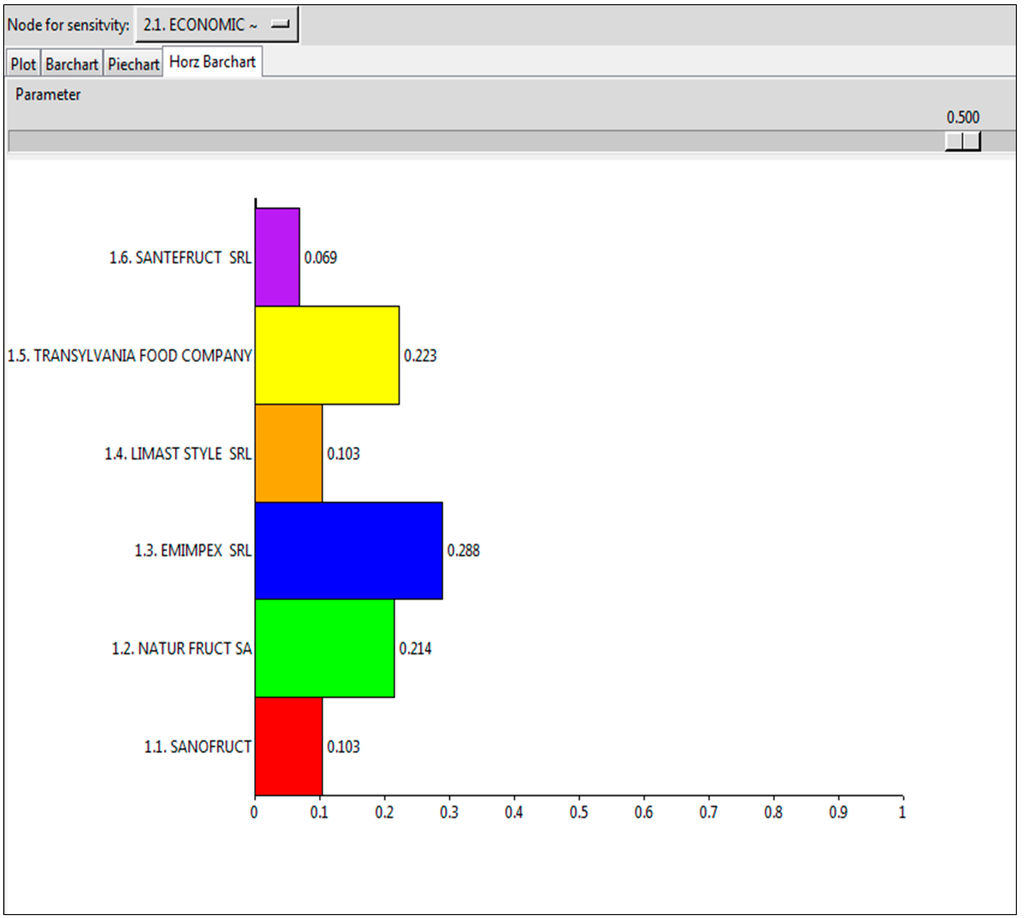
Task: Click the 0.288 value label
Action: [463, 551]
